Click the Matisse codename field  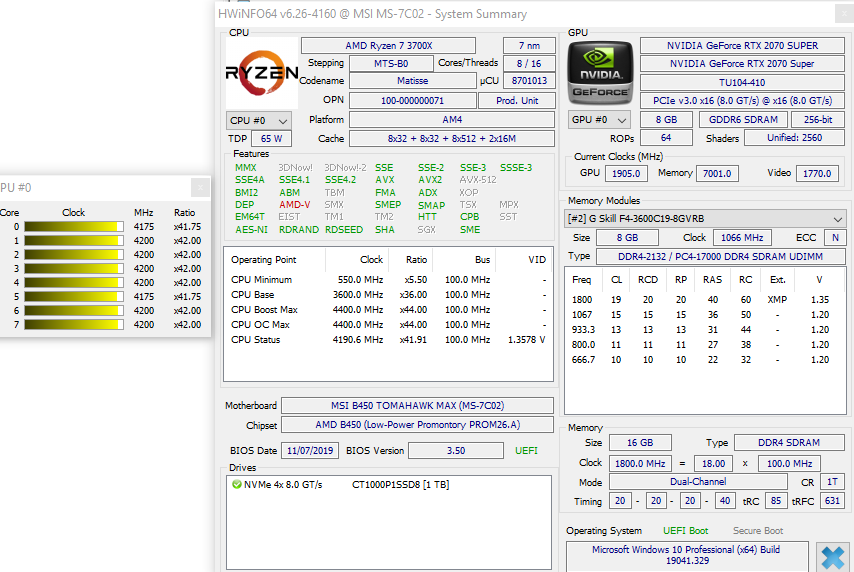(412, 81)
